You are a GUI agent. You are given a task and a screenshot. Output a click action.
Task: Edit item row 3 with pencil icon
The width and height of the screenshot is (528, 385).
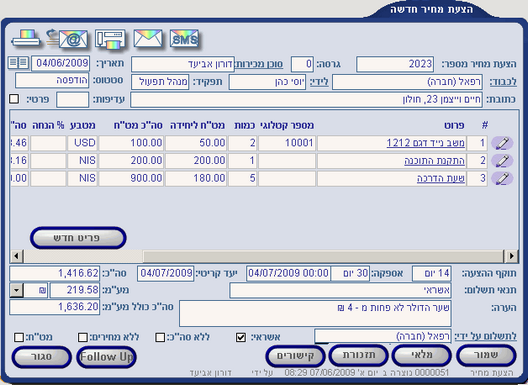(502, 178)
